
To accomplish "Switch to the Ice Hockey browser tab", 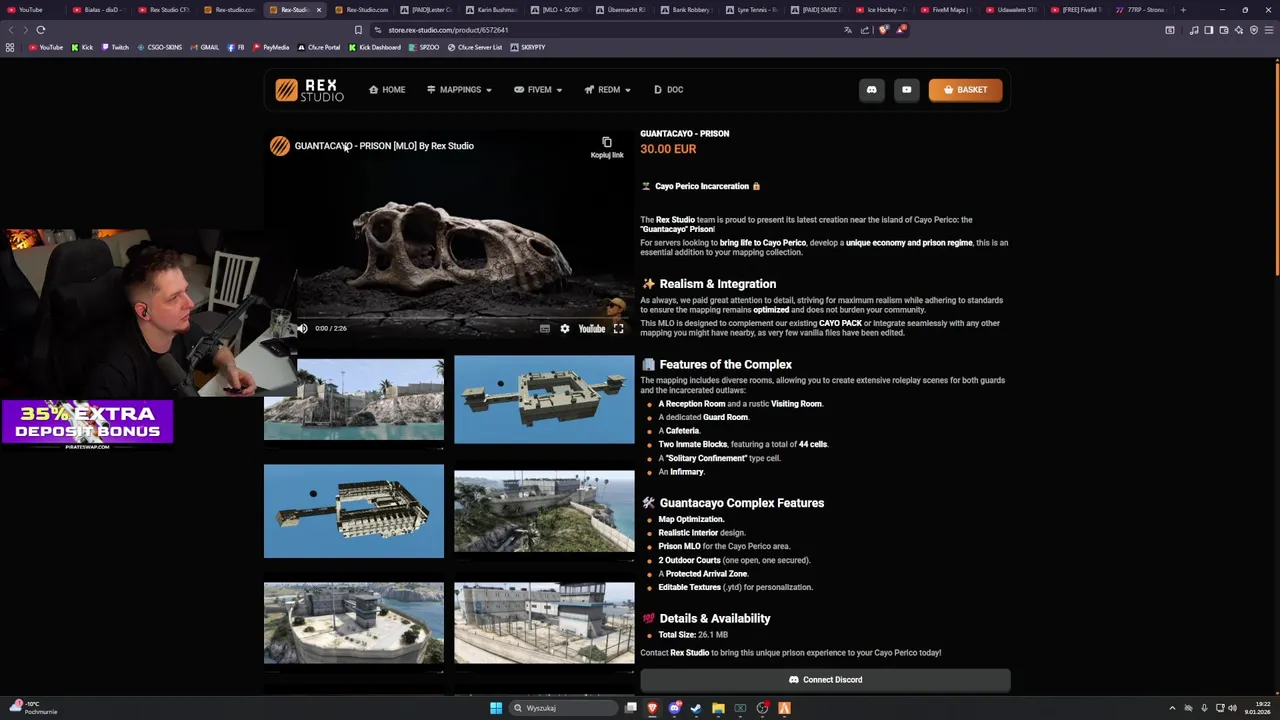I will coord(880,10).
